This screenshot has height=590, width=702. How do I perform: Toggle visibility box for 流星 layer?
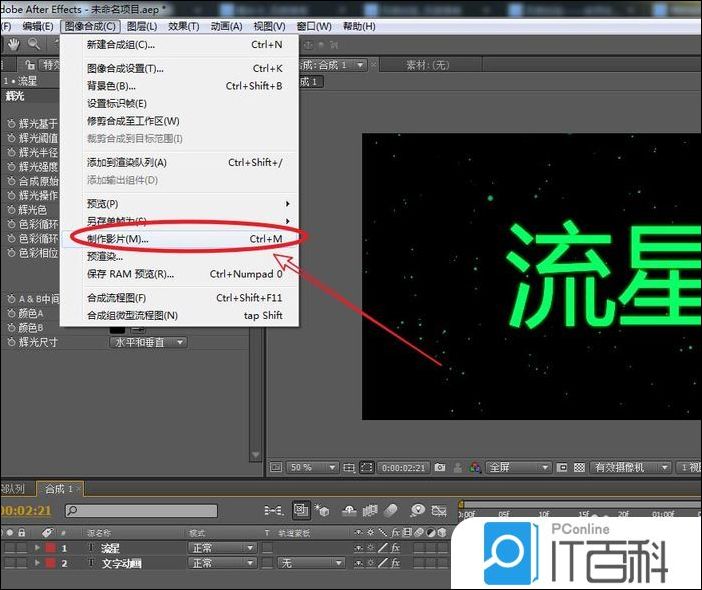(9, 547)
